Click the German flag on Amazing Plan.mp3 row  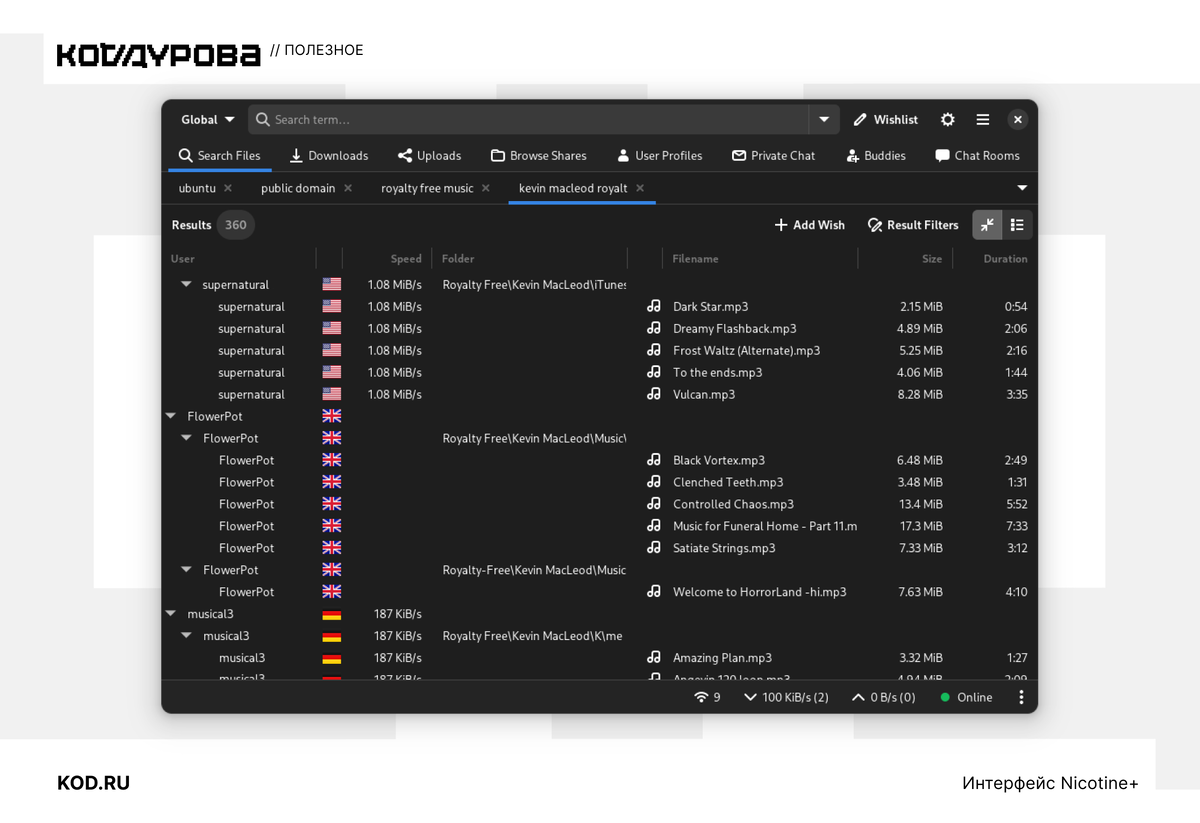pos(332,658)
